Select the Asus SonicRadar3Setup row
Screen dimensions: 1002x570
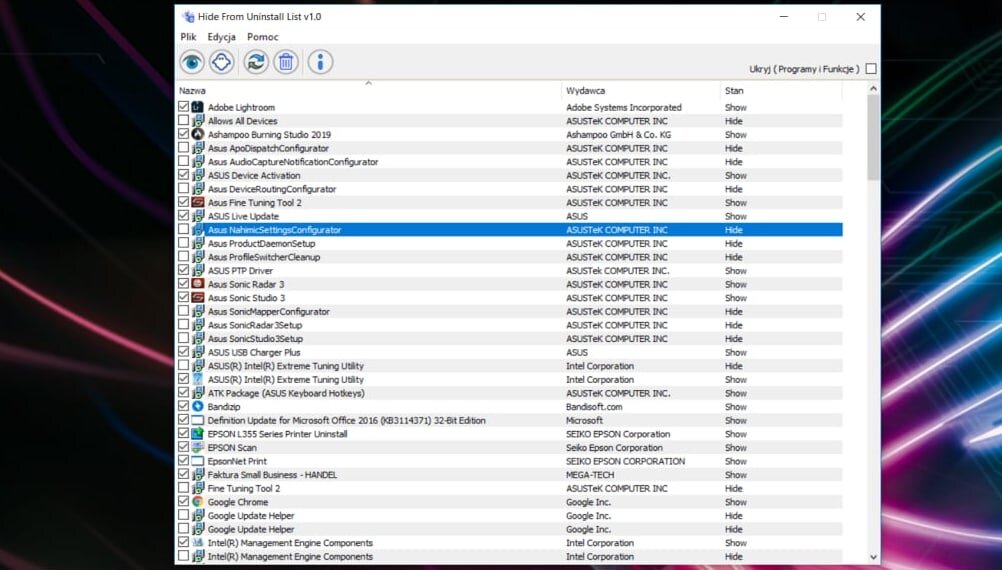(x=509, y=325)
